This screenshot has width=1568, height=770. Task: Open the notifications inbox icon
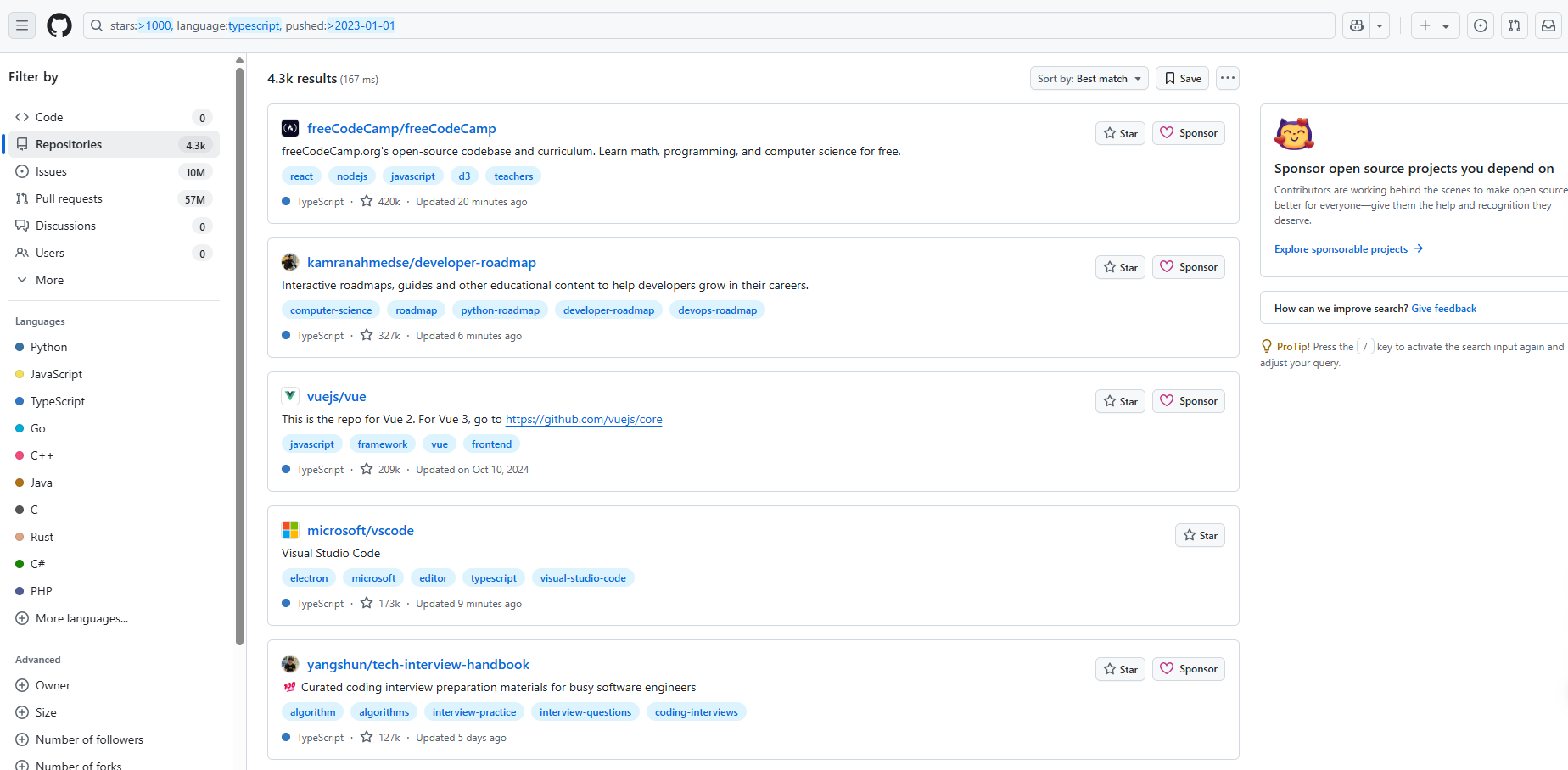pyautogui.click(x=1548, y=25)
